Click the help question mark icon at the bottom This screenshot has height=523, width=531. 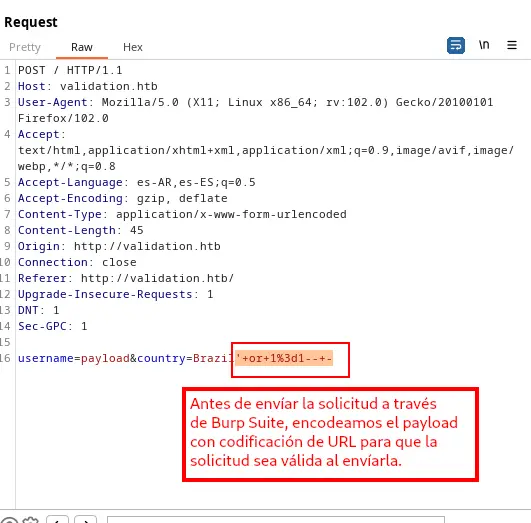click(x=10, y=521)
